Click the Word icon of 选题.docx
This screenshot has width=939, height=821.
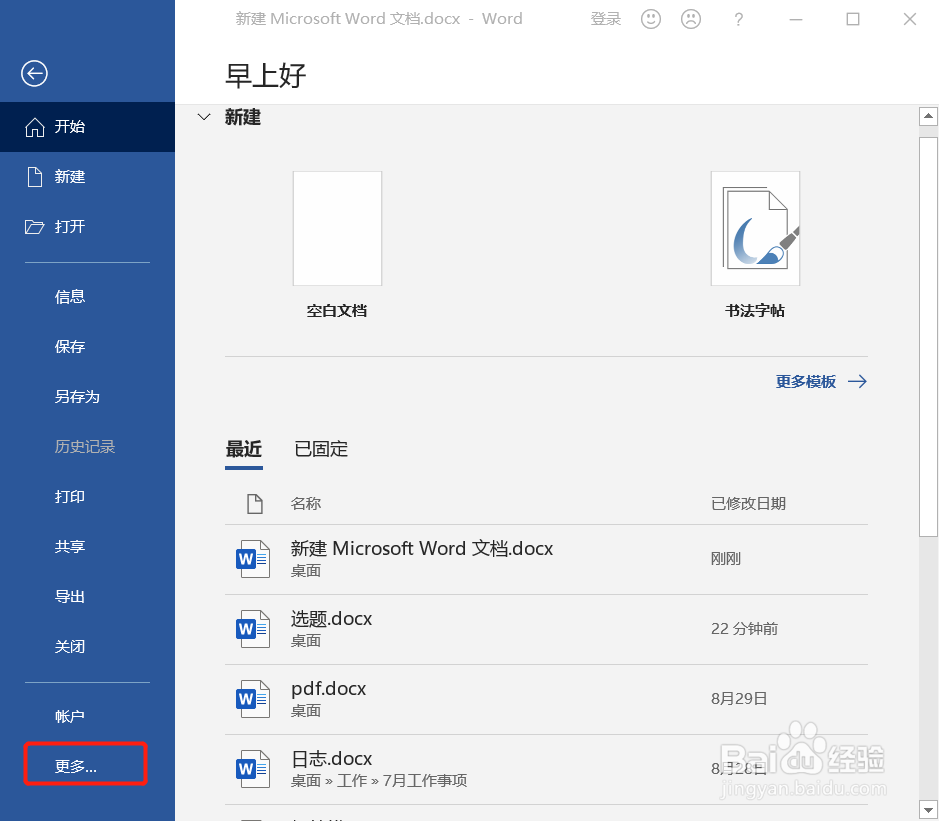253,629
